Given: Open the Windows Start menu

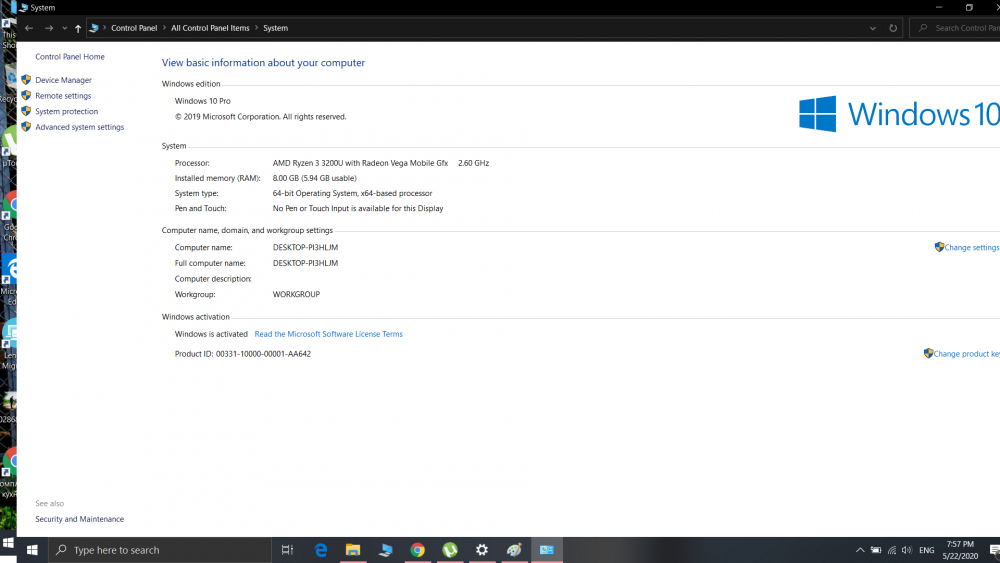Looking at the screenshot, I should coord(32,550).
